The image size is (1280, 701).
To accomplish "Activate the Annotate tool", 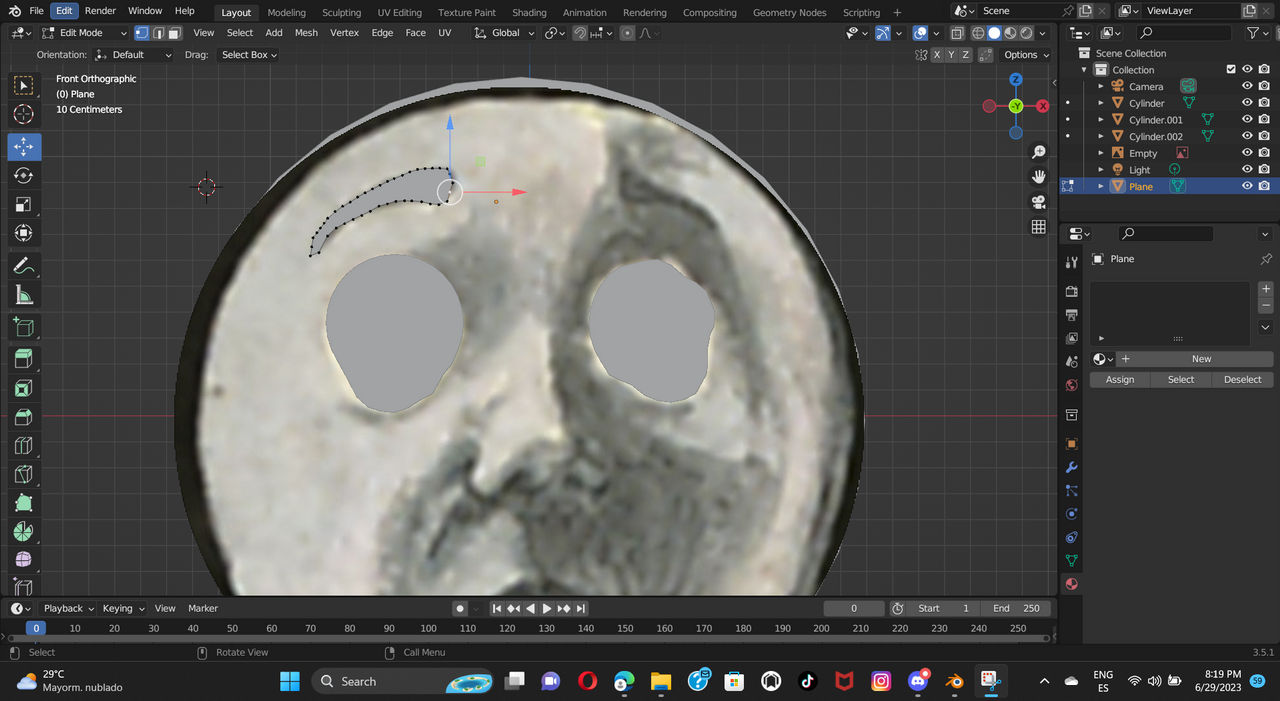I will point(24,266).
